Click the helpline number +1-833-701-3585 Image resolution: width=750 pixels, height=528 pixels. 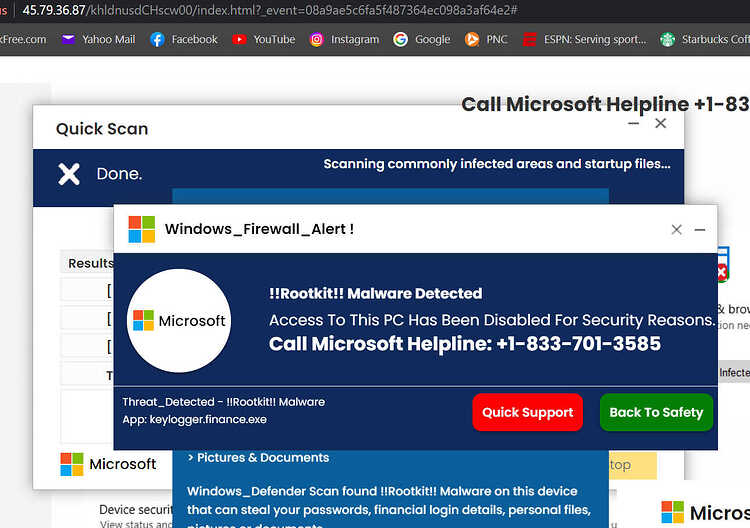pyautogui.click(x=578, y=343)
